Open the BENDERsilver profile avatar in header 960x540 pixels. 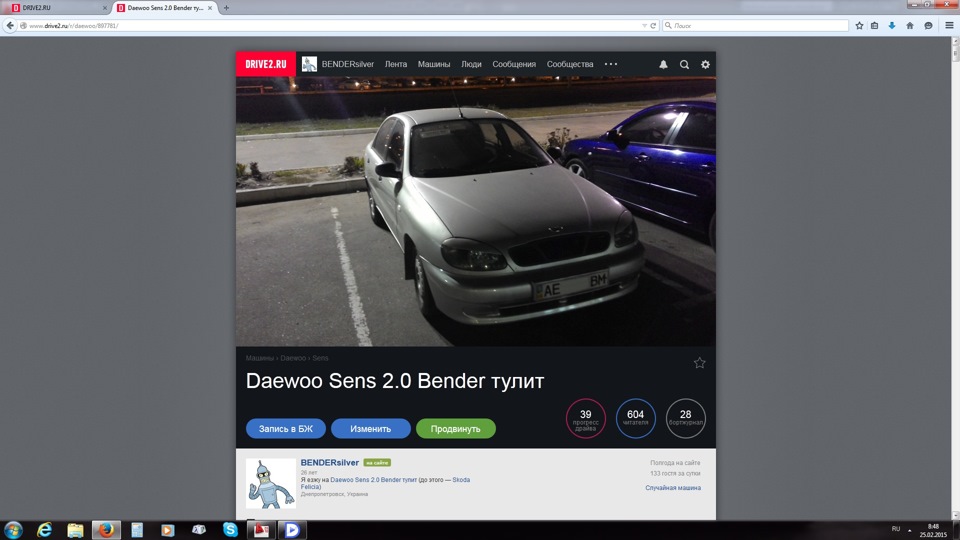tap(309, 64)
